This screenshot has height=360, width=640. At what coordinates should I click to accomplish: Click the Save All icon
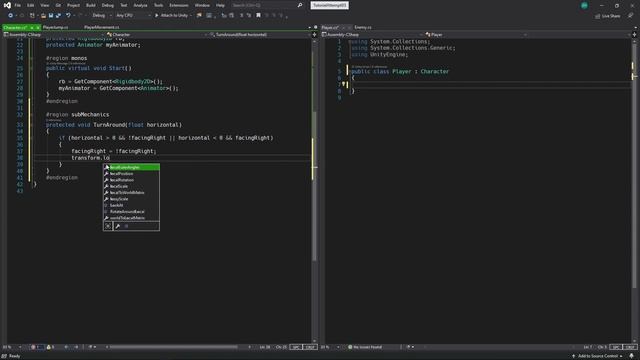pos(58,16)
